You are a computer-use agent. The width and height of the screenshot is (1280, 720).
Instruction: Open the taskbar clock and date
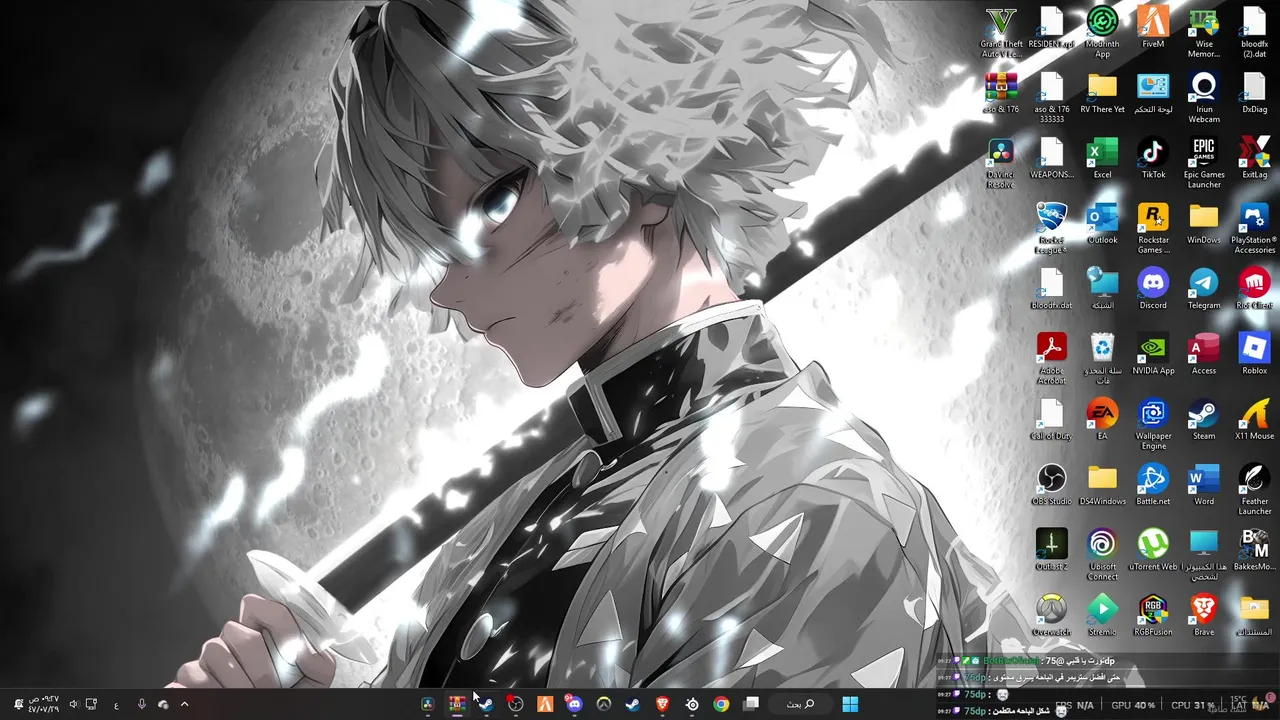[43, 704]
